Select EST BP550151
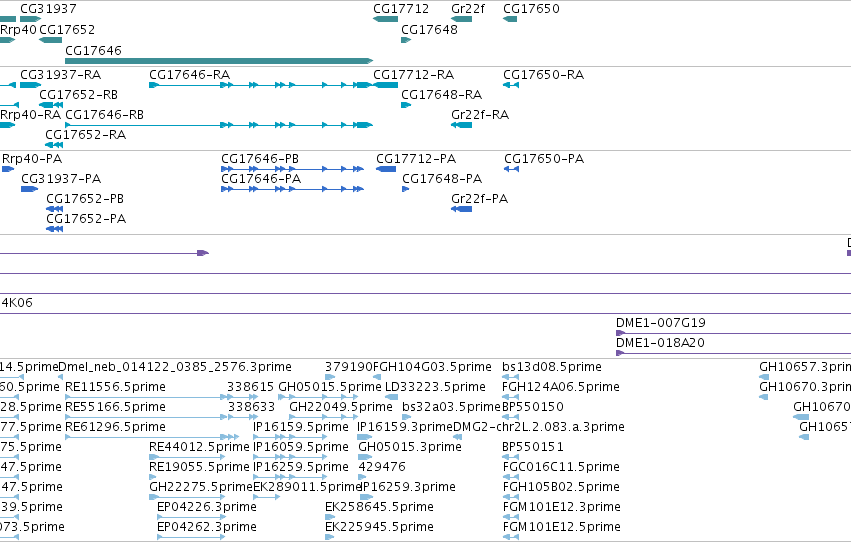 click(510, 457)
